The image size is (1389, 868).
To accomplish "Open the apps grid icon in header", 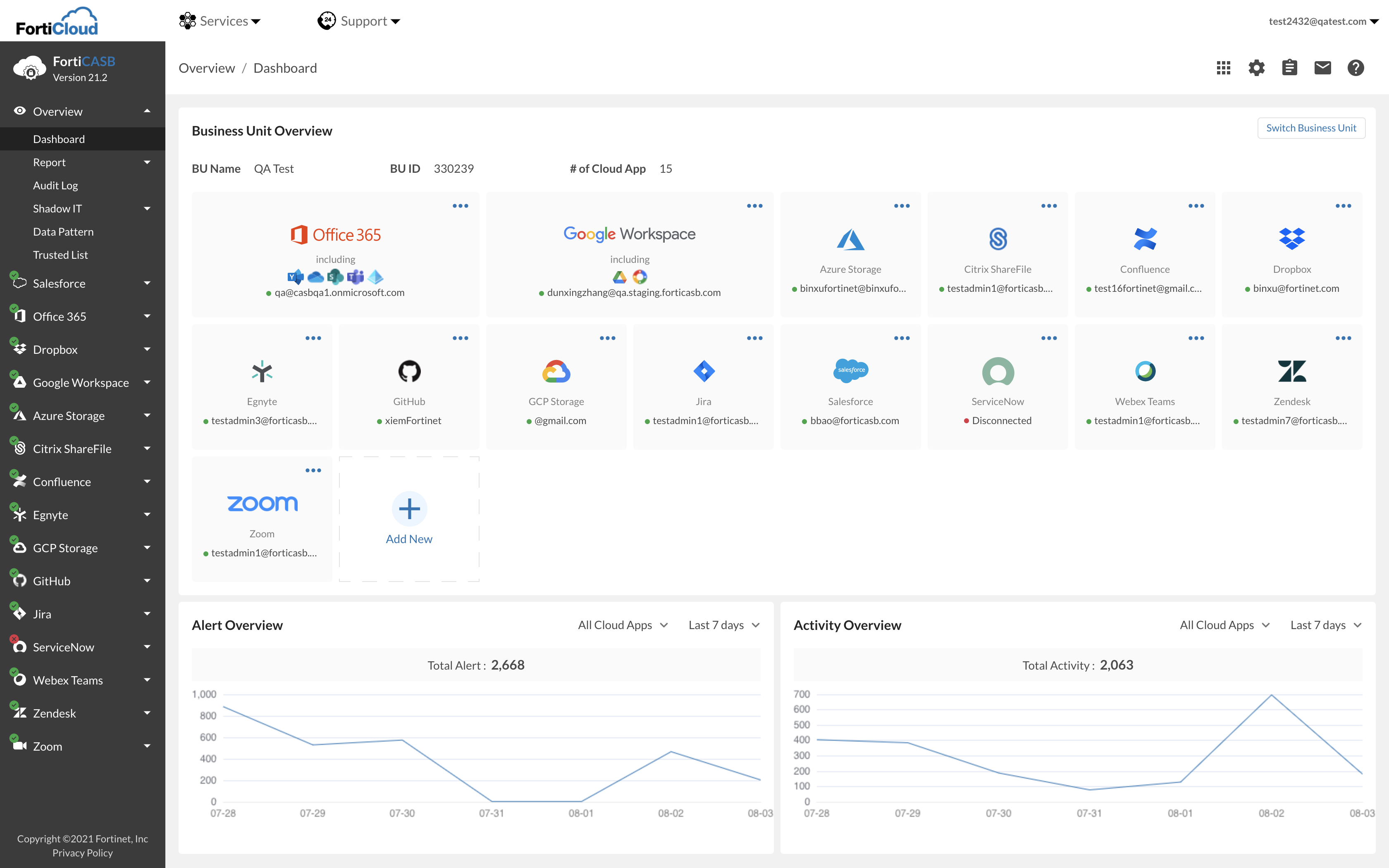I will click(1223, 68).
